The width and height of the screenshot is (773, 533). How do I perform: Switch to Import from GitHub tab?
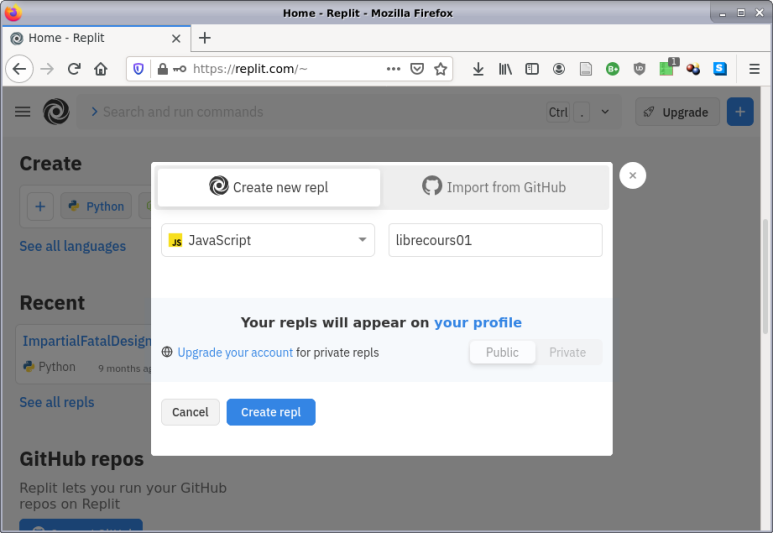coord(494,187)
